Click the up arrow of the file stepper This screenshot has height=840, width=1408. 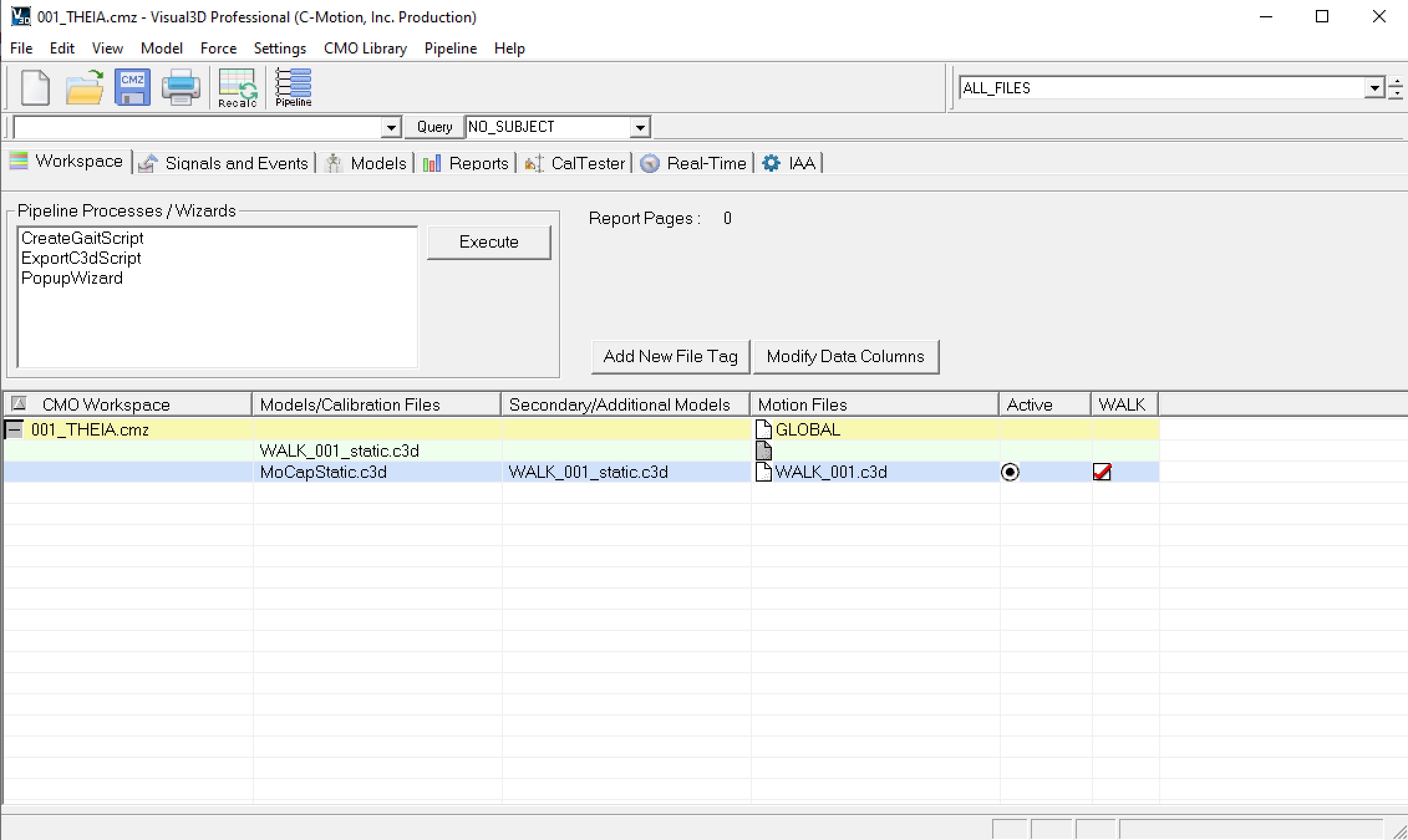tap(1396, 82)
